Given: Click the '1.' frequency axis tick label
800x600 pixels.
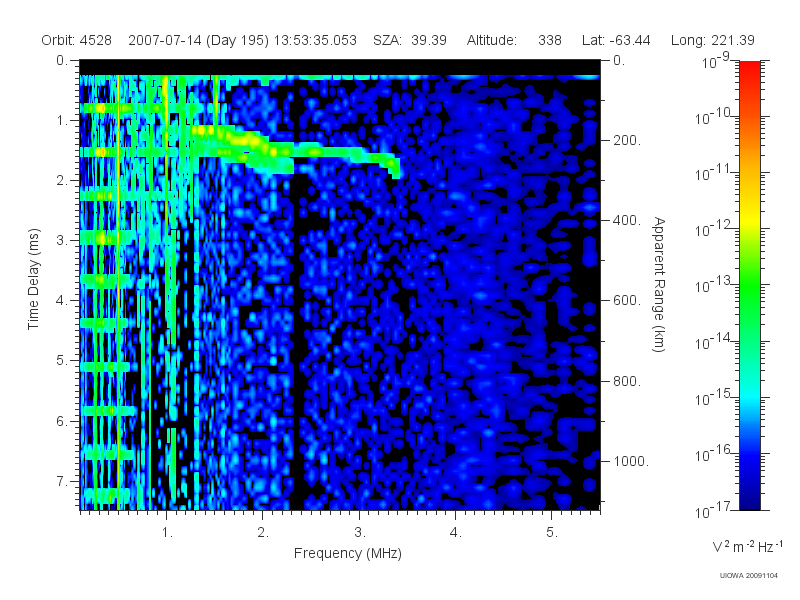Looking at the screenshot, I should (167, 533).
